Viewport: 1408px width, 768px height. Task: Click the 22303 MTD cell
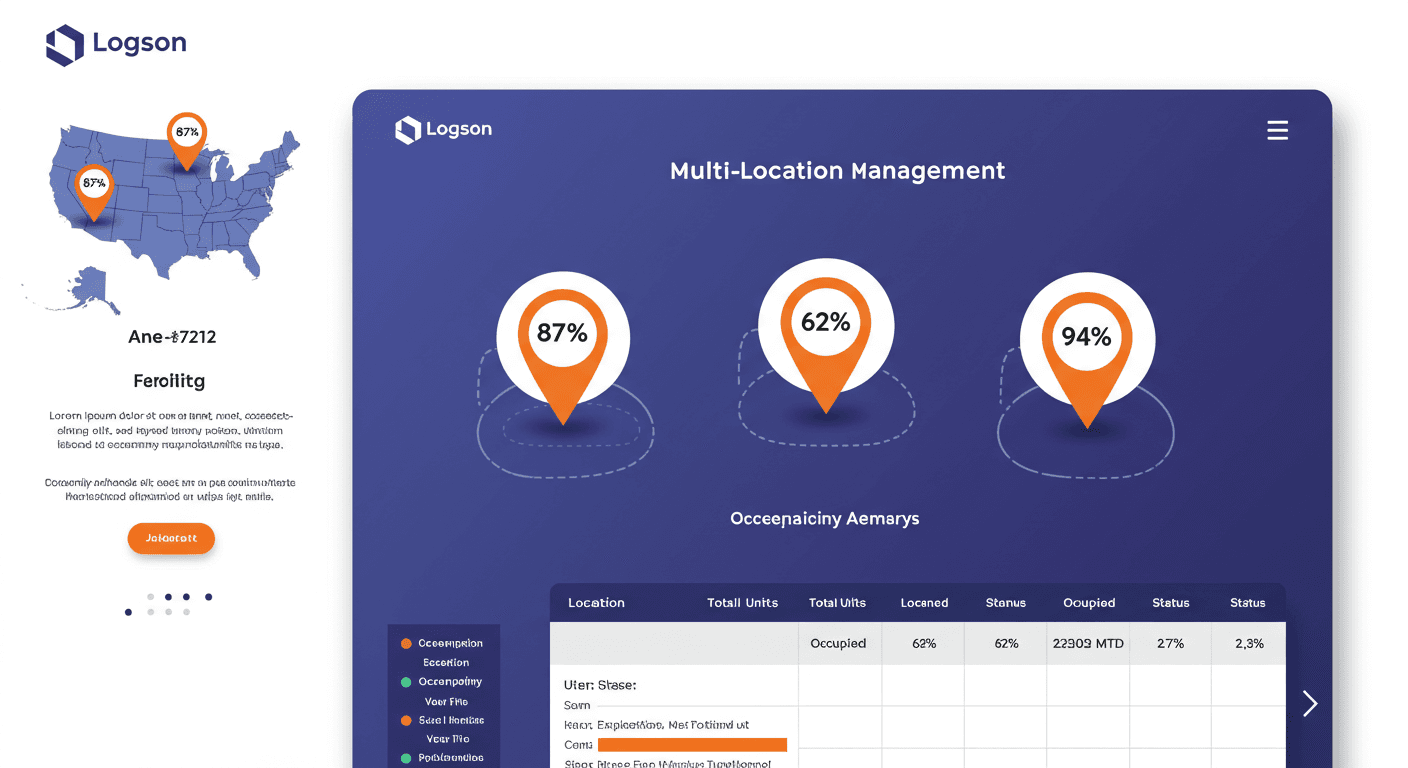coord(1088,643)
